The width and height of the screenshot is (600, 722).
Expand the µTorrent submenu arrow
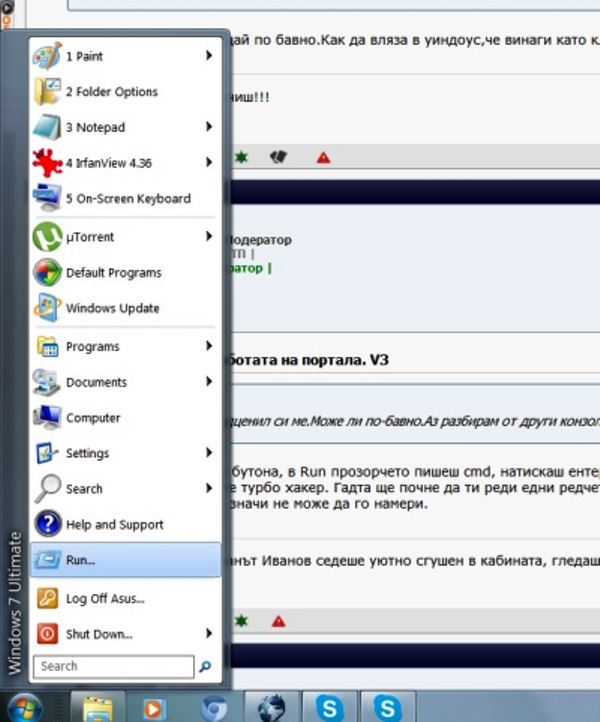click(209, 236)
